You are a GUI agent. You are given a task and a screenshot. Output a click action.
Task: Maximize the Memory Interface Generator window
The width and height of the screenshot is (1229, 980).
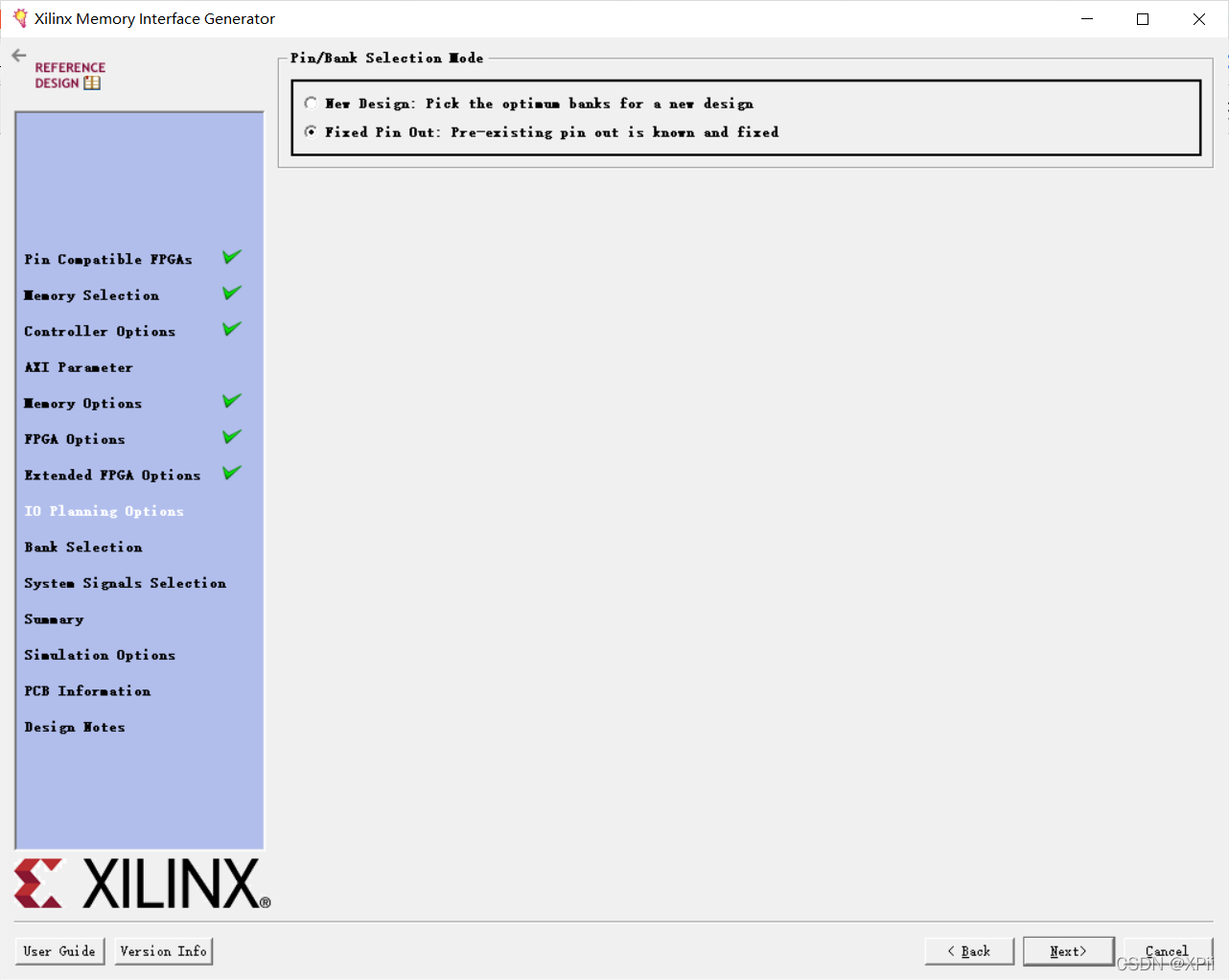pyautogui.click(x=1143, y=18)
